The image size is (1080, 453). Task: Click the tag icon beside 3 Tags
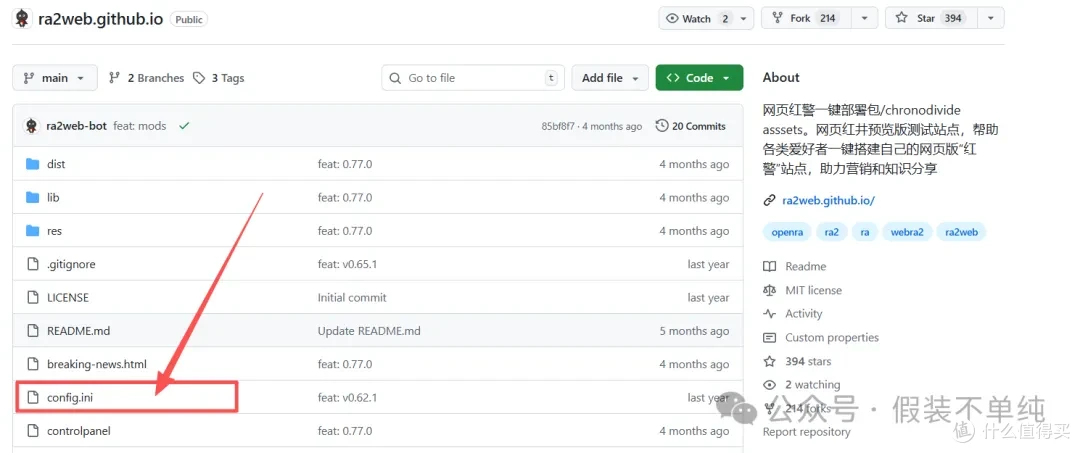click(x=199, y=78)
